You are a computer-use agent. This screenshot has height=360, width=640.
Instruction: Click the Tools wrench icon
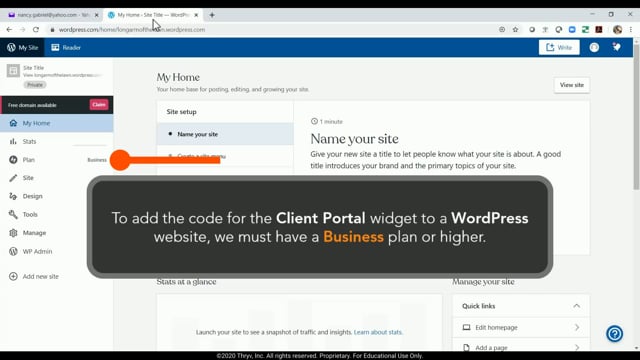click(13, 214)
